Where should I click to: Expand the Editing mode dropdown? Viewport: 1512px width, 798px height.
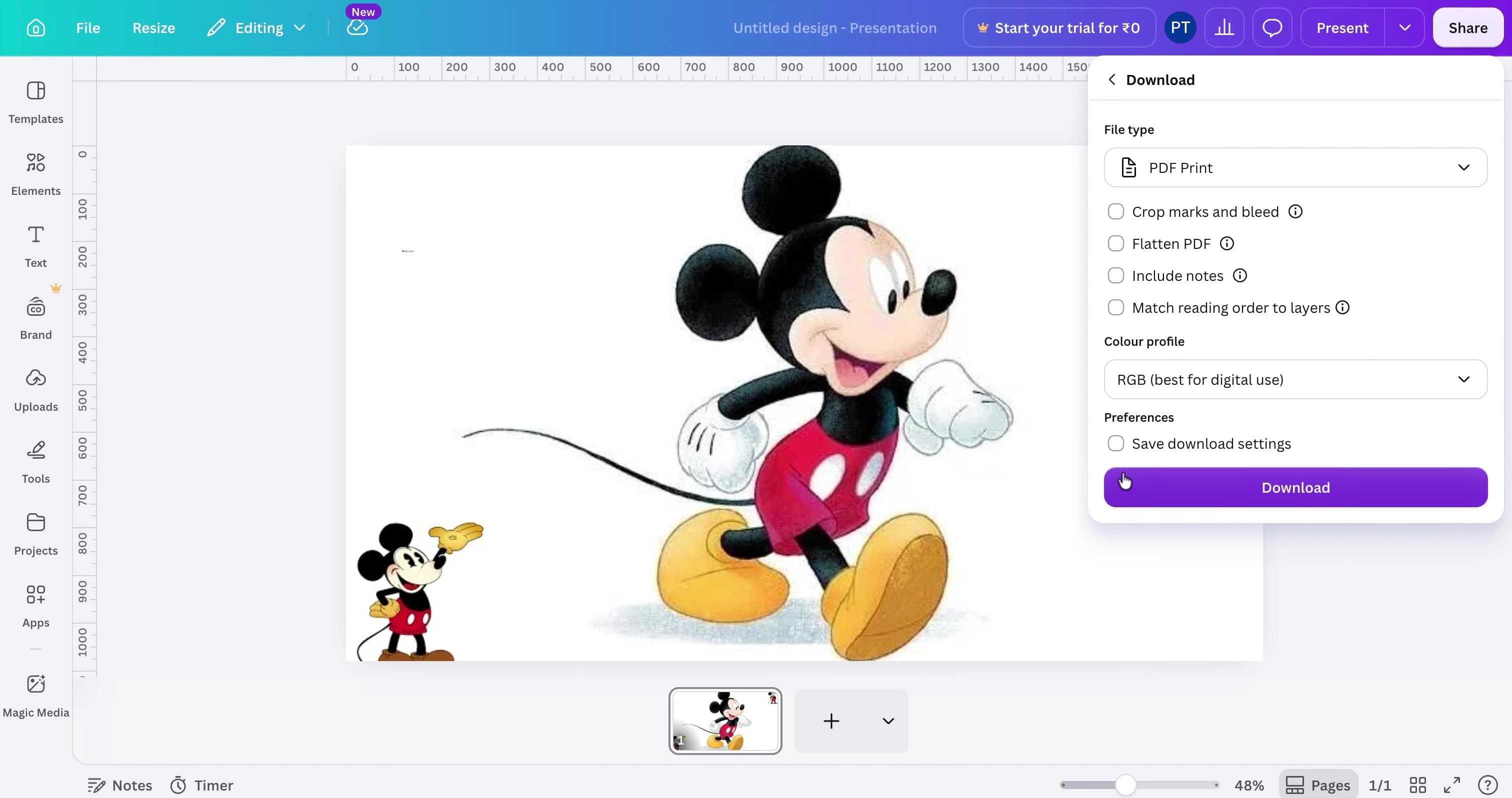click(256, 27)
